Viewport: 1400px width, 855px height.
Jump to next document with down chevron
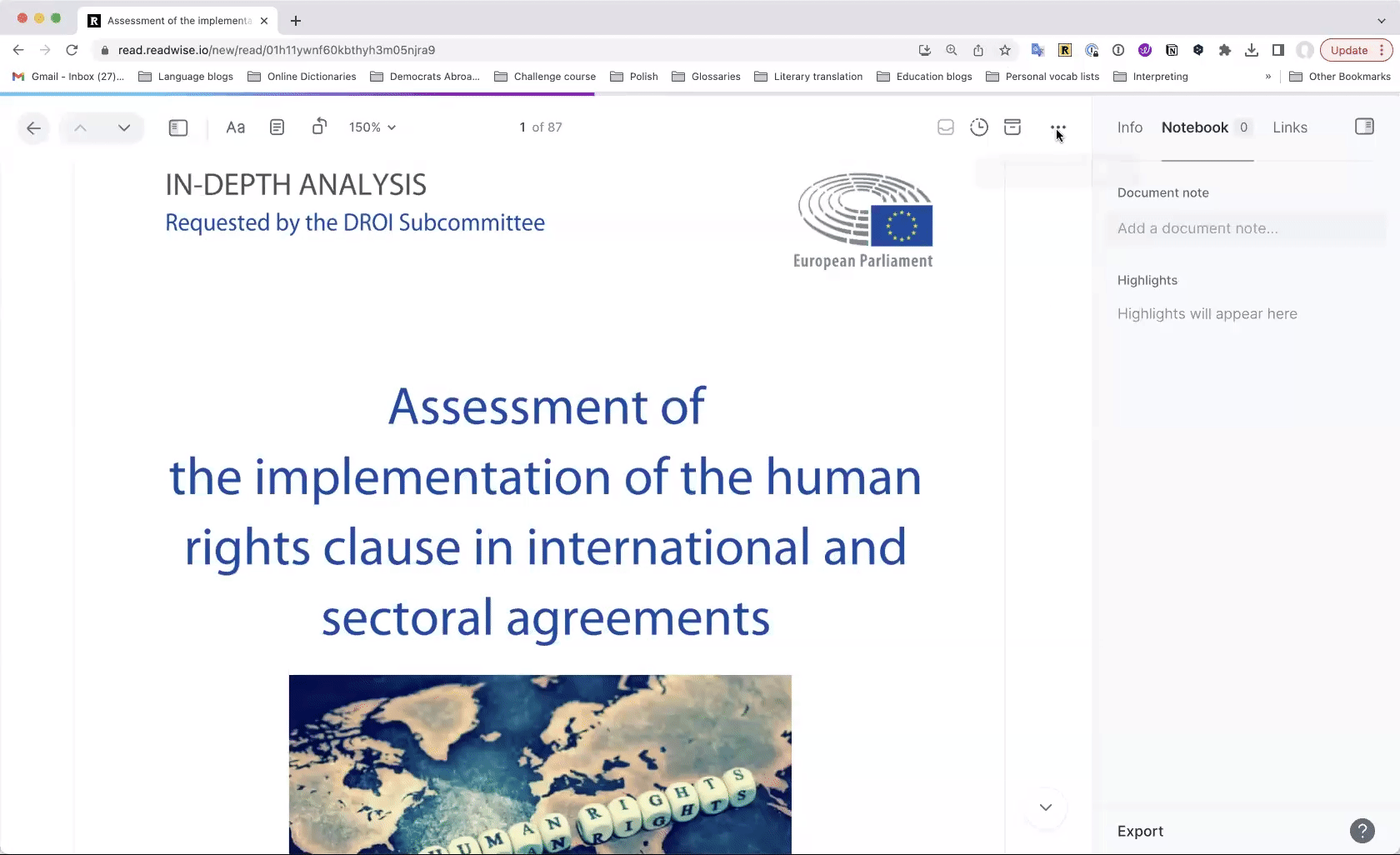click(124, 127)
